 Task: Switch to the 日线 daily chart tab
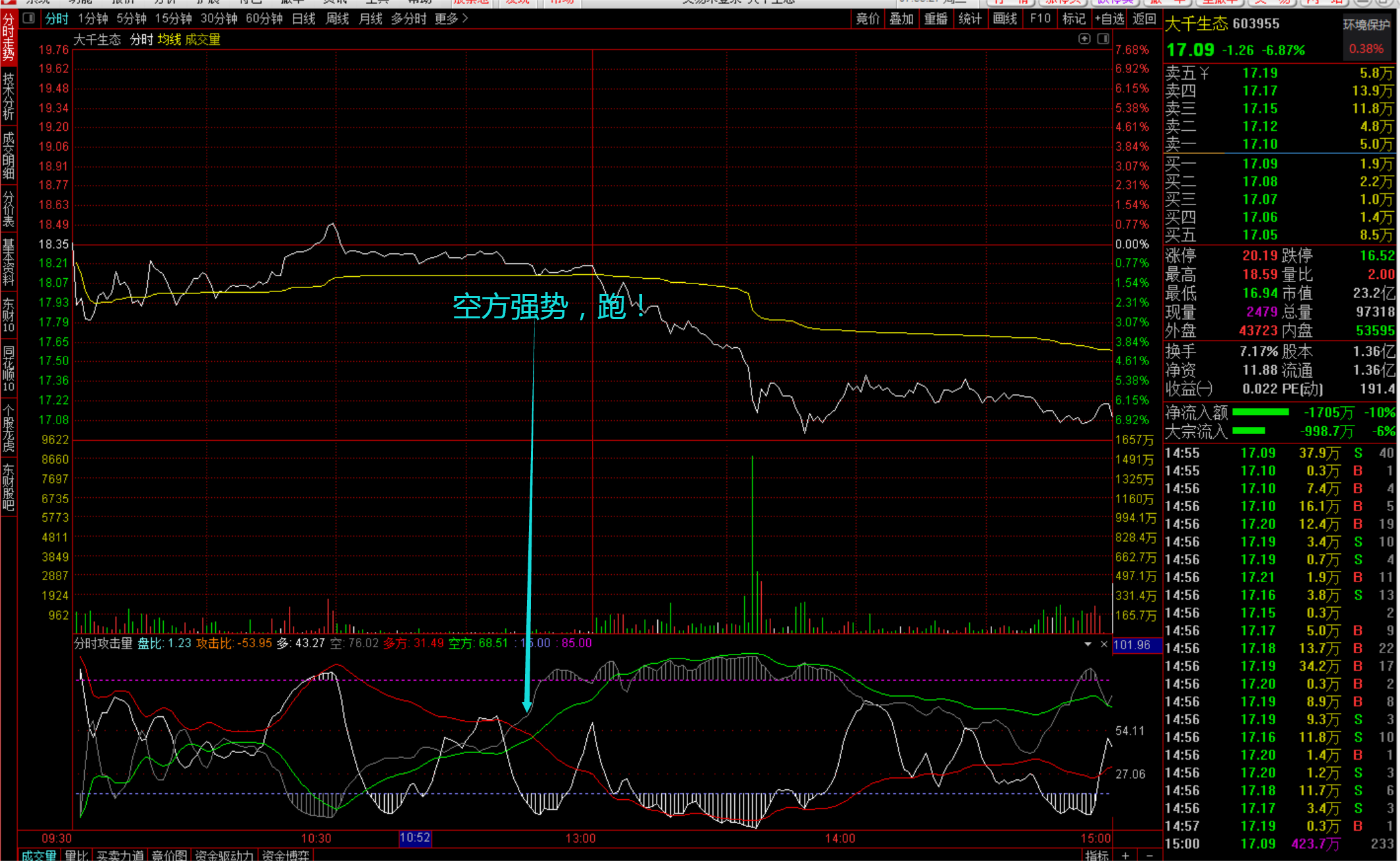click(303, 18)
